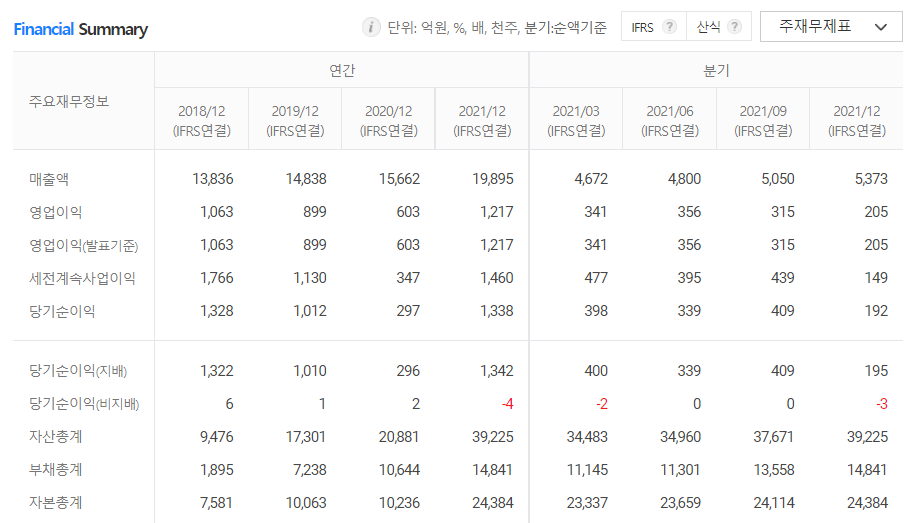Click the 20,881 total assets value
This screenshot has height=523, width=913.
point(399,437)
